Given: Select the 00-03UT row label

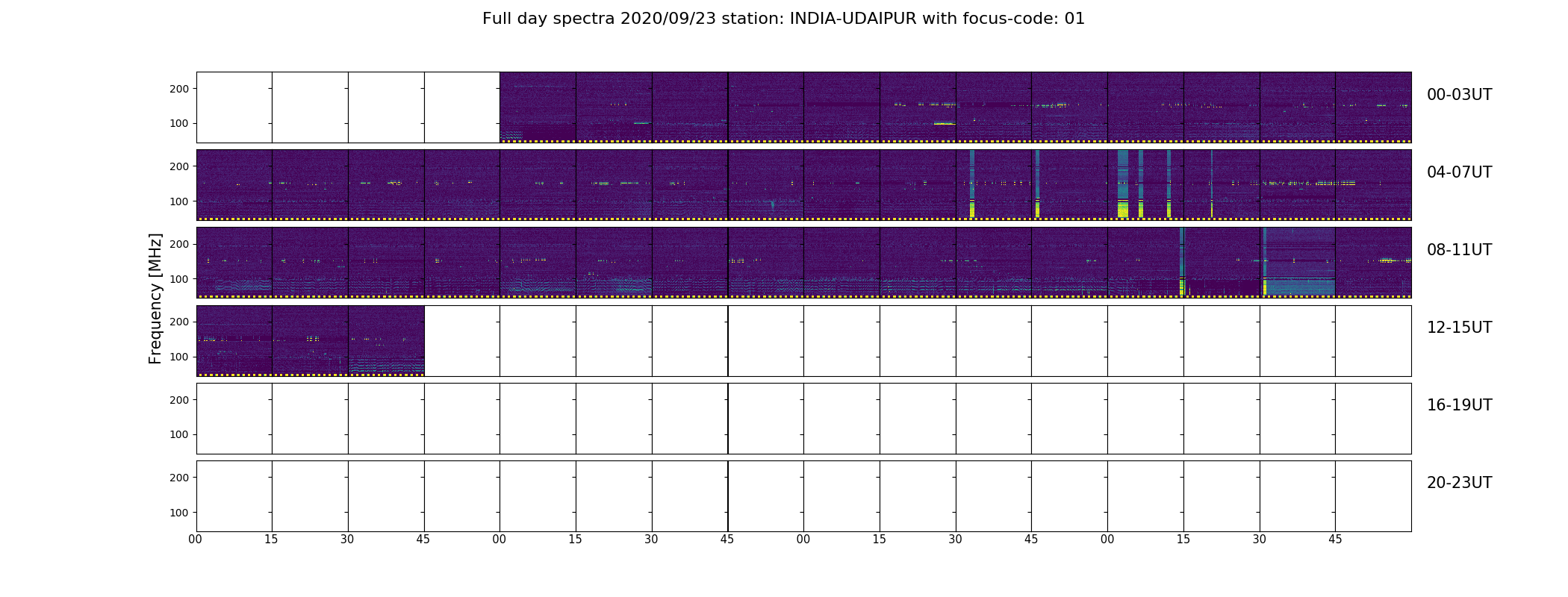Looking at the screenshot, I should click(x=1459, y=95).
